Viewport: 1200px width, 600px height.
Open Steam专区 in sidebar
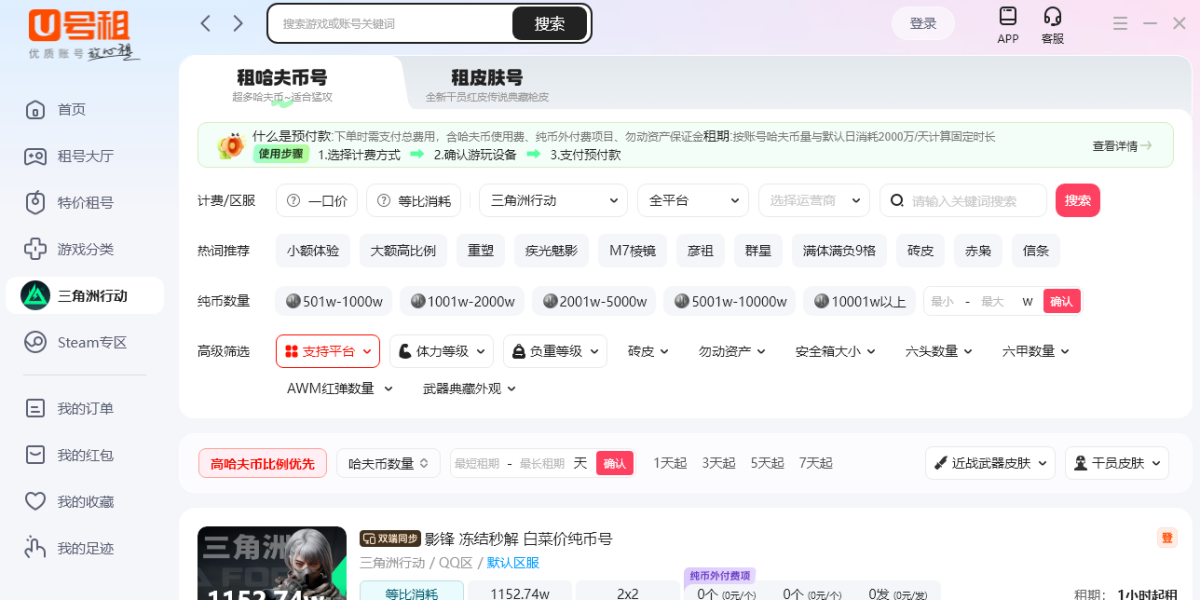[76, 342]
